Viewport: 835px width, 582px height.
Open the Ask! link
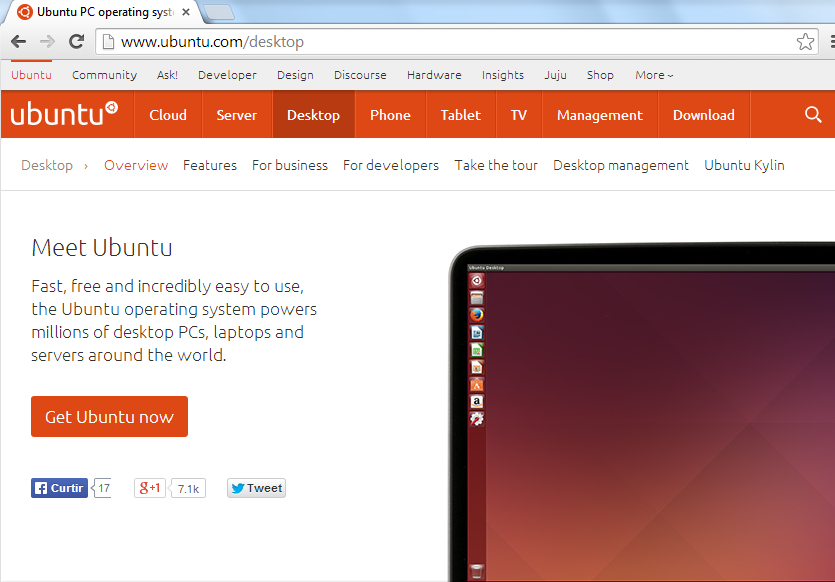click(x=167, y=75)
